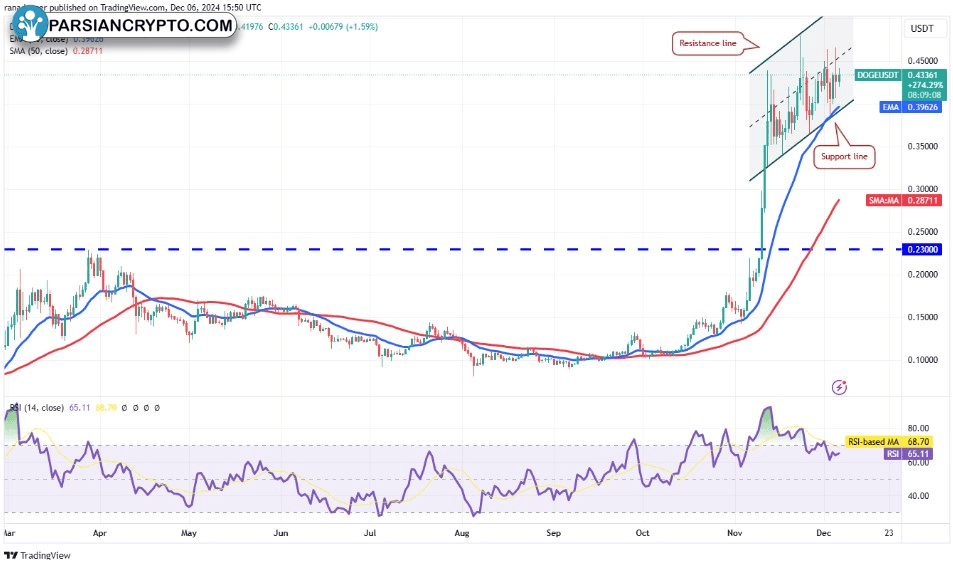This screenshot has width=953, height=562.
Task: Click the 08:09:08 candle countdown timer
Action: coord(924,95)
